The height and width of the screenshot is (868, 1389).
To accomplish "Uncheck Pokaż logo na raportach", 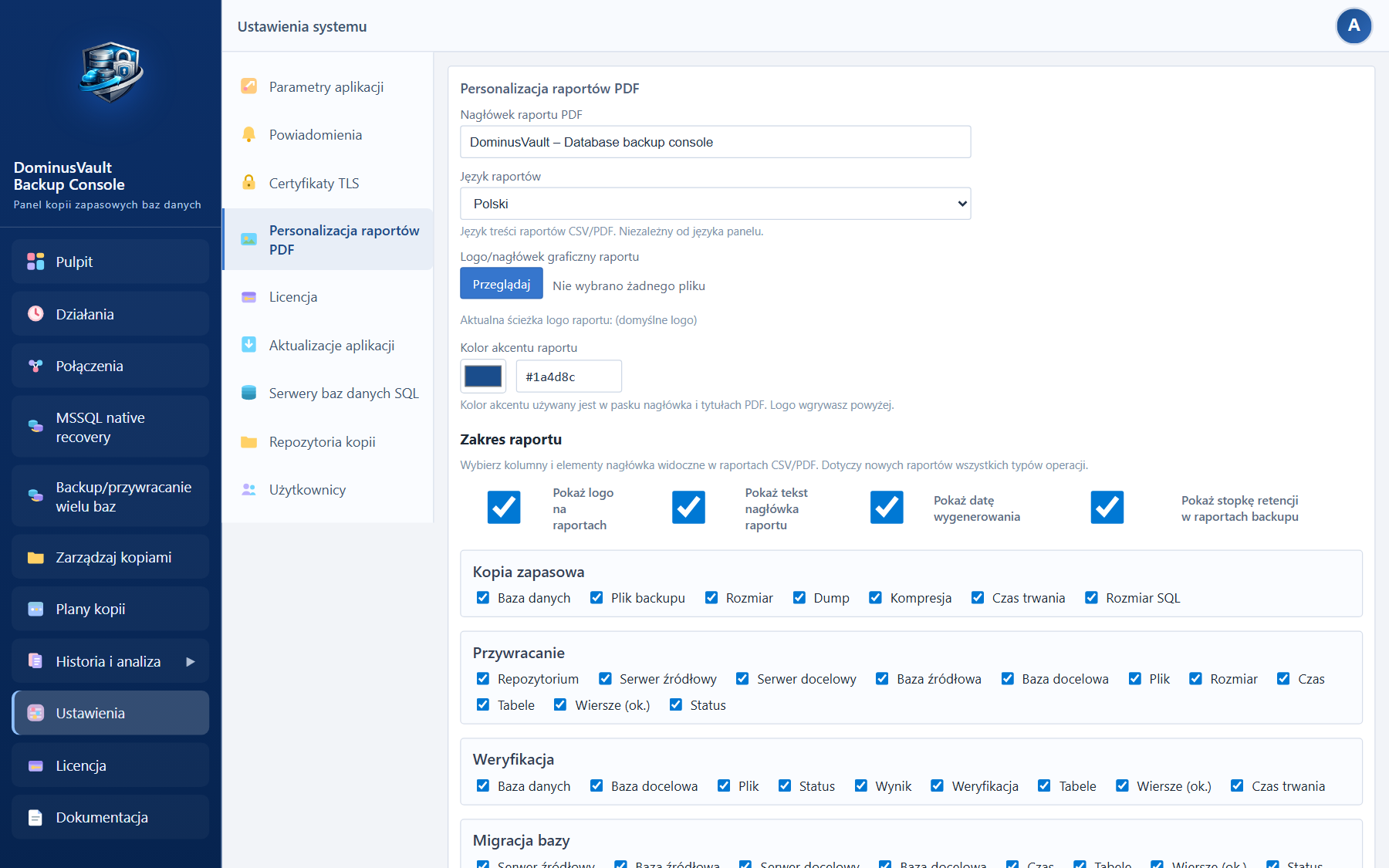I will (504, 508).
